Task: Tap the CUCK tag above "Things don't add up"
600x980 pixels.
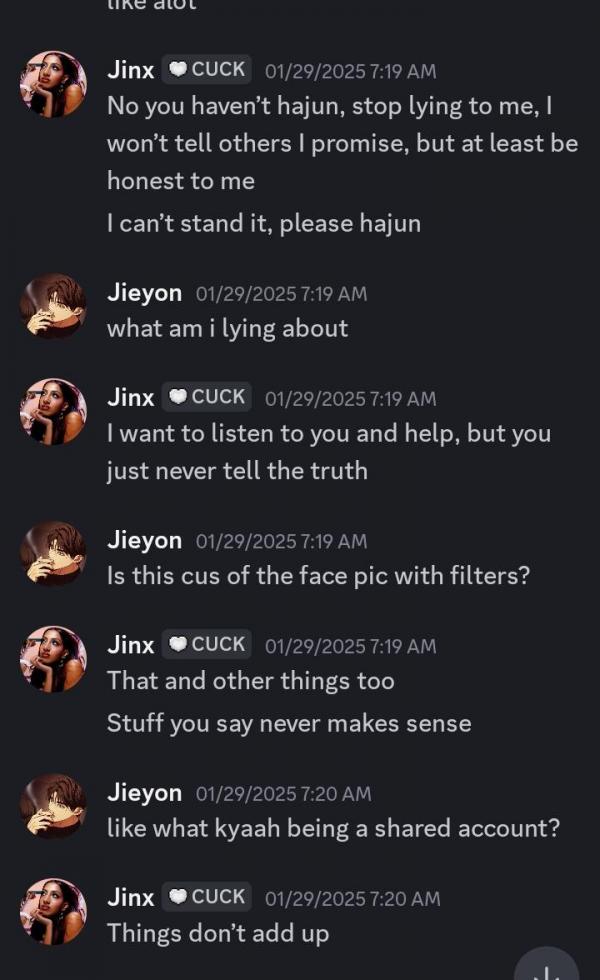Action: click(x=207, y=898)
